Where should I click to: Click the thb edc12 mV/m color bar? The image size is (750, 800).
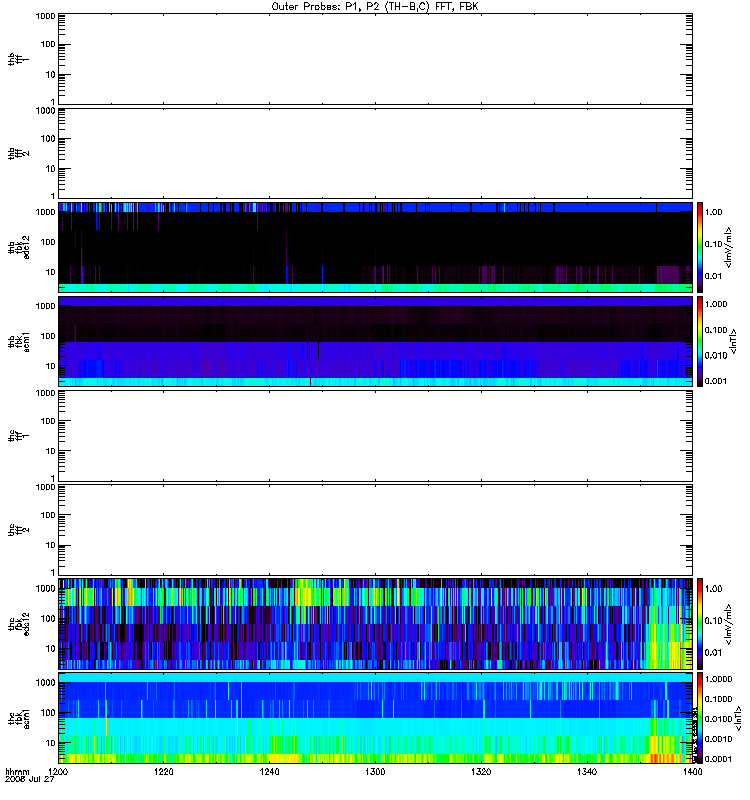(700, 247)
